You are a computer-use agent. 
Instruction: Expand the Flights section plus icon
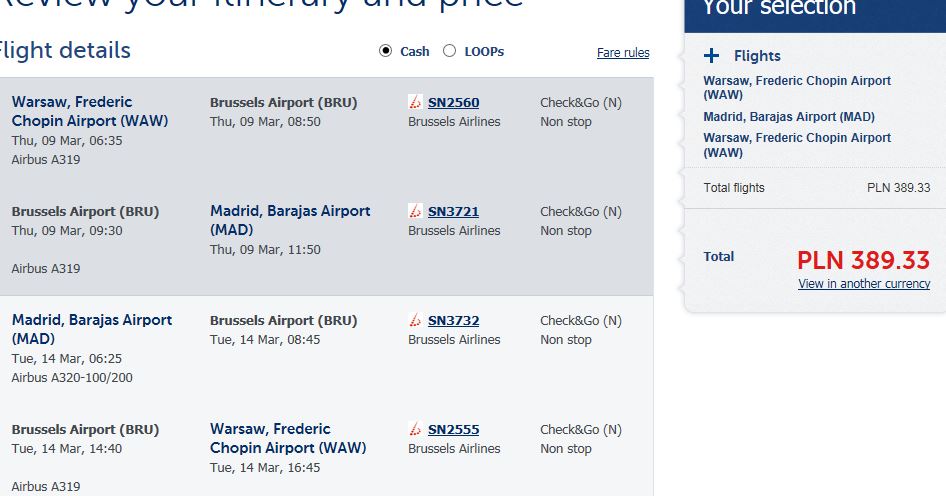coord(711,56)
